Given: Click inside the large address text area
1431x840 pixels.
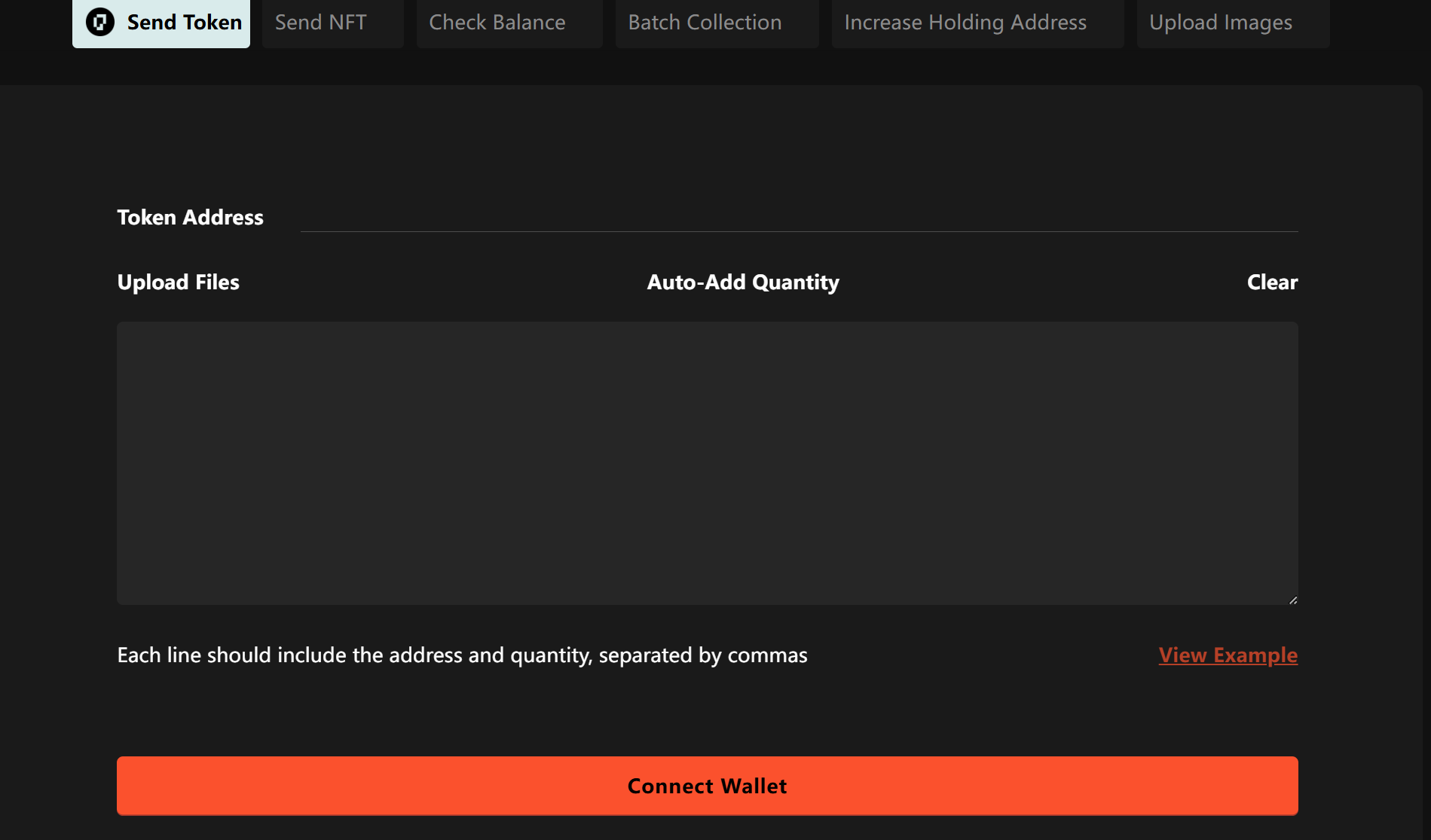Looking at the screenshot, I should click(x=707, y=463).
